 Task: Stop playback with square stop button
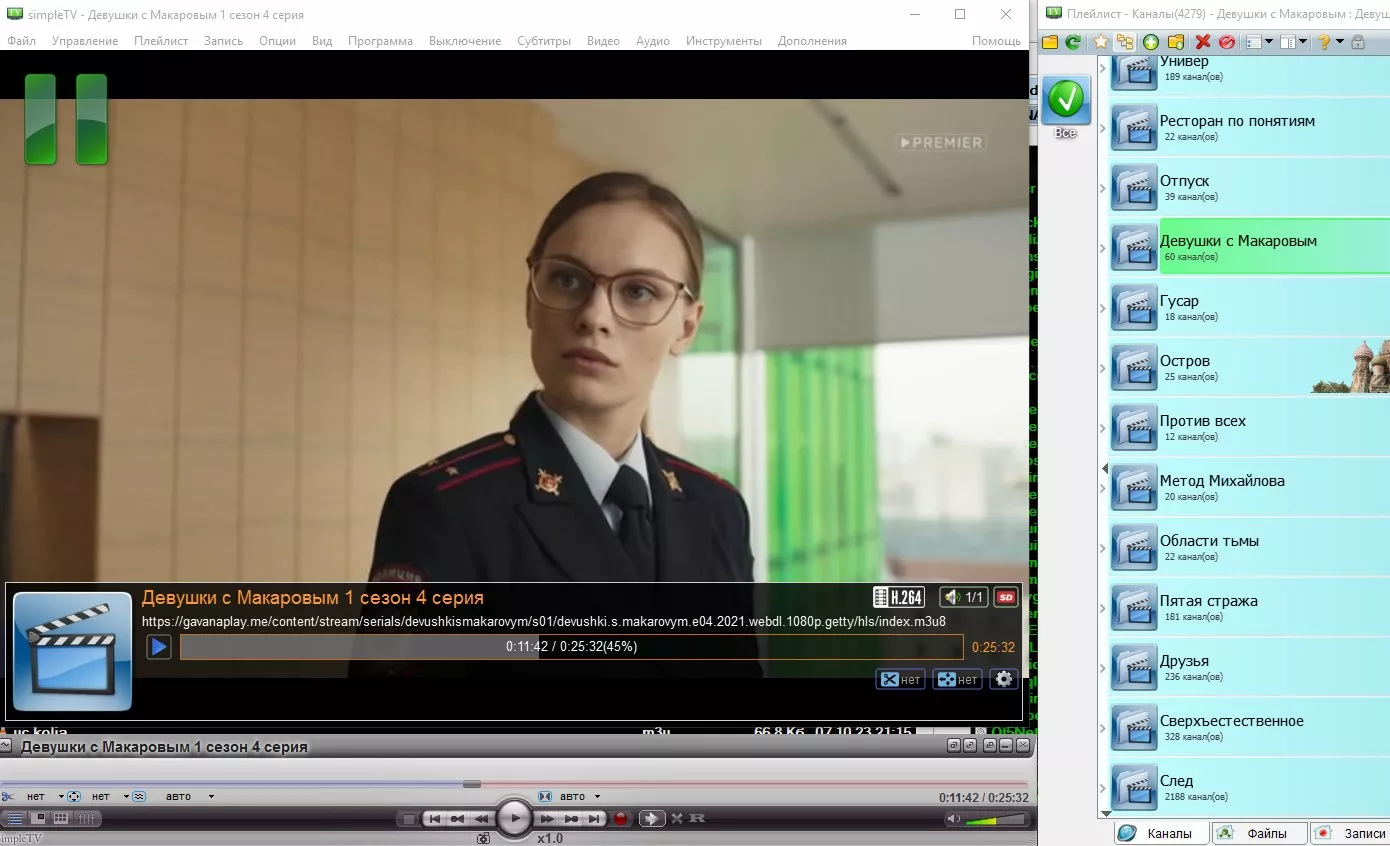(409, 819)
